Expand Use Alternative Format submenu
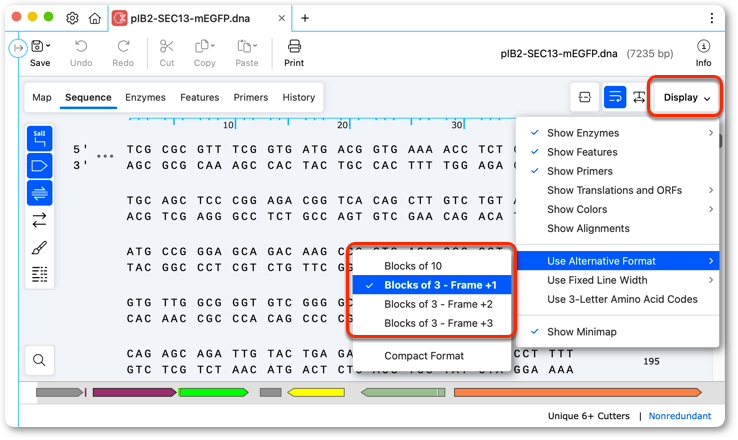The image size is (738, 440). coord(618,261)
